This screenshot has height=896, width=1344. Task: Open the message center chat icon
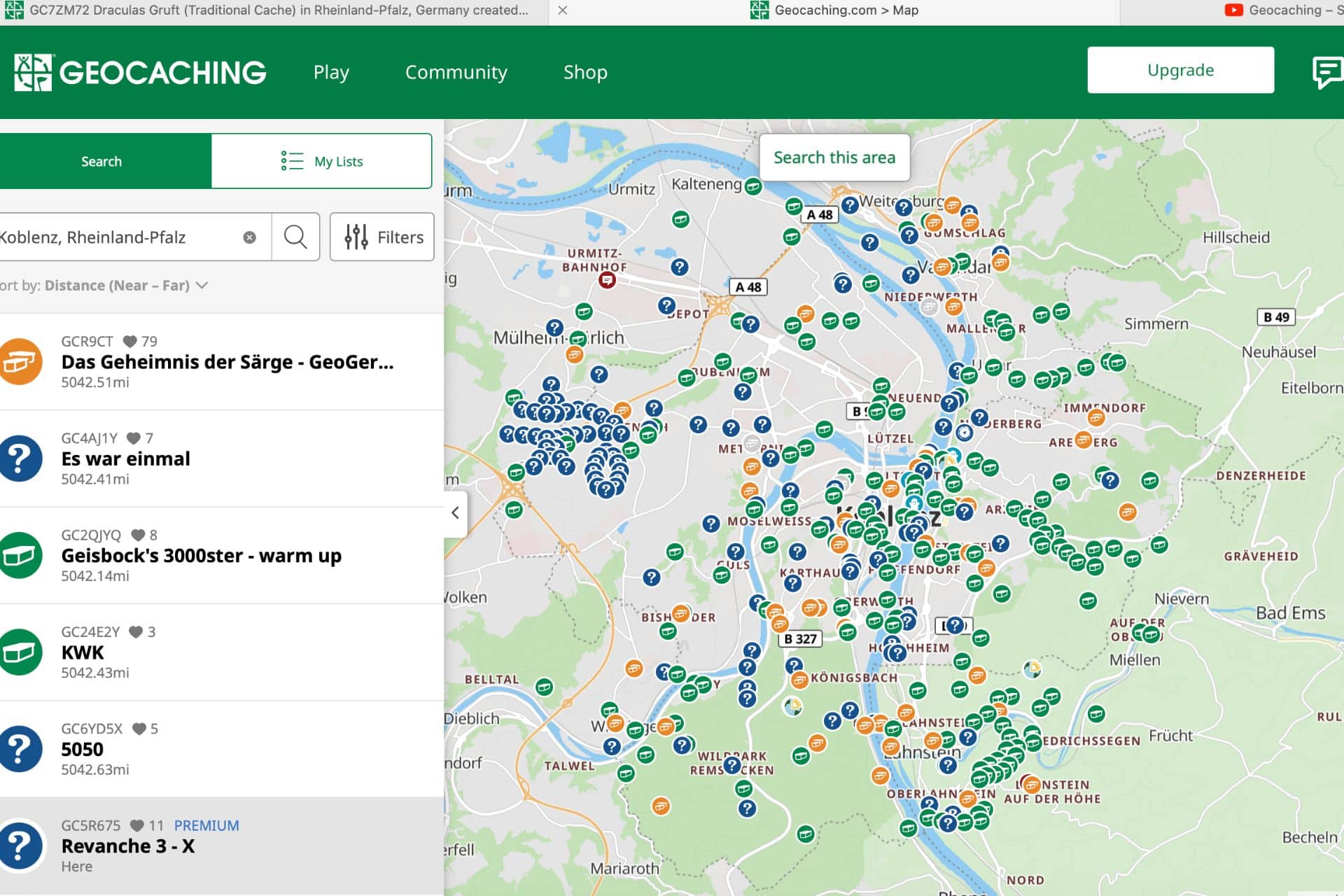tap(1326, 72)
